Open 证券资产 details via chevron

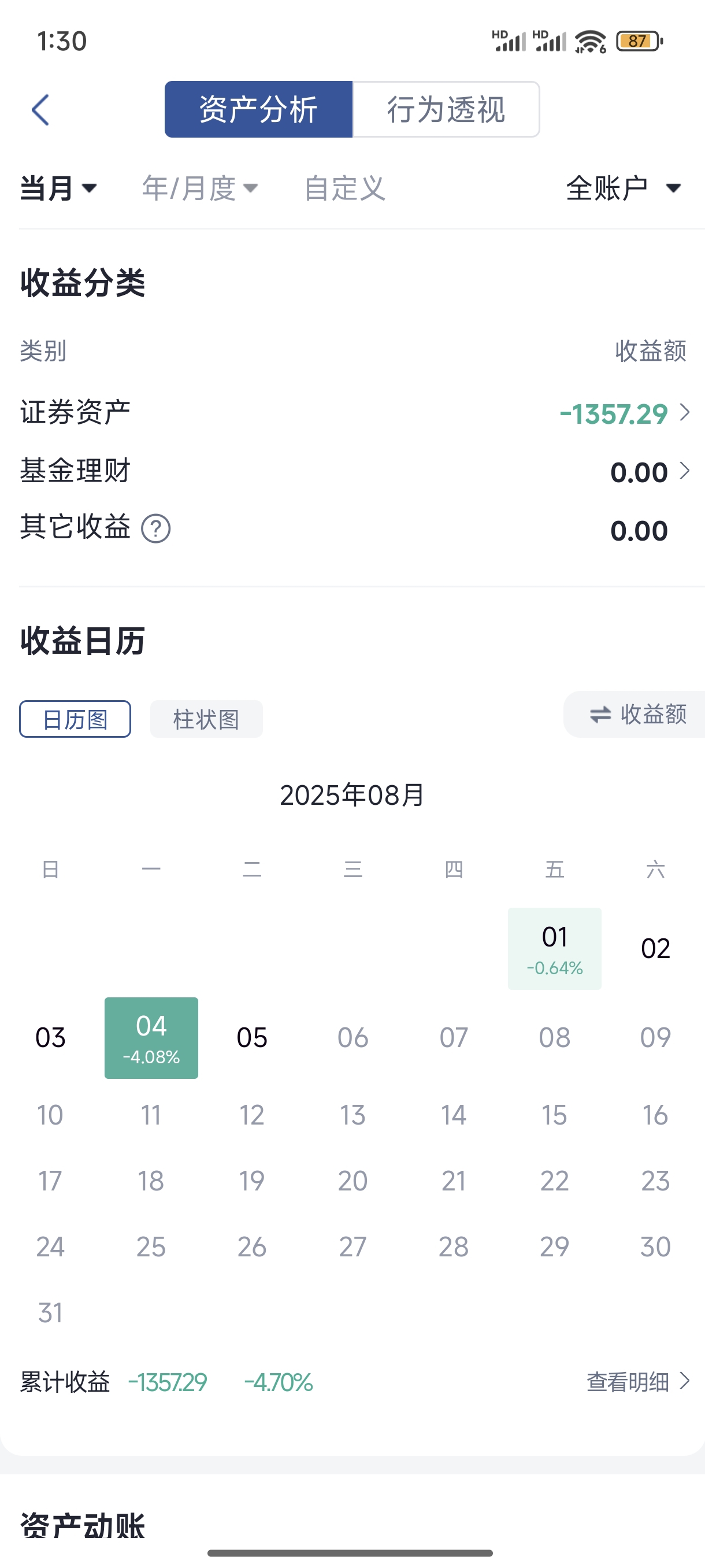[684, 413]
